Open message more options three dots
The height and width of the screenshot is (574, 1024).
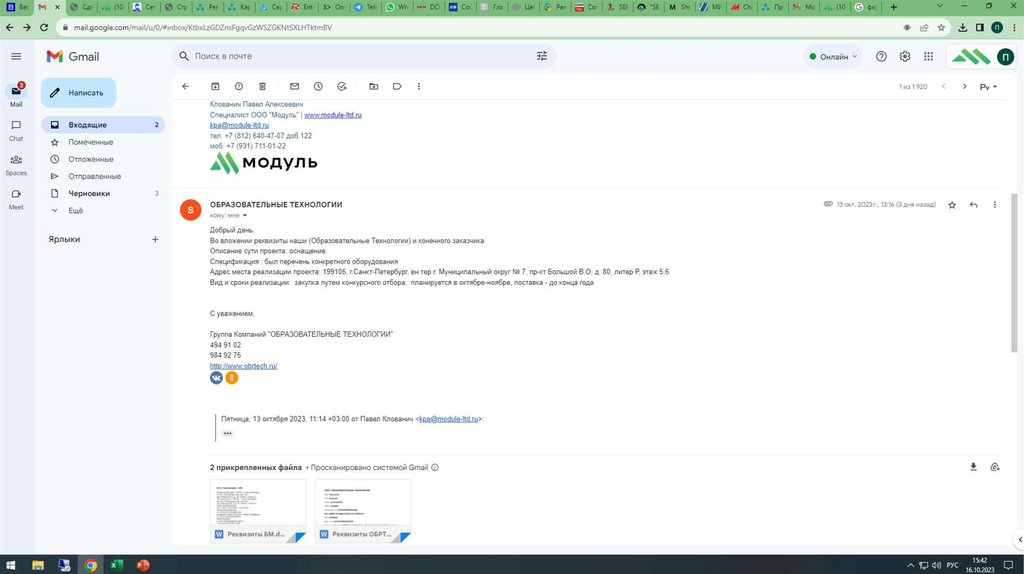click(x=995, y=205)
